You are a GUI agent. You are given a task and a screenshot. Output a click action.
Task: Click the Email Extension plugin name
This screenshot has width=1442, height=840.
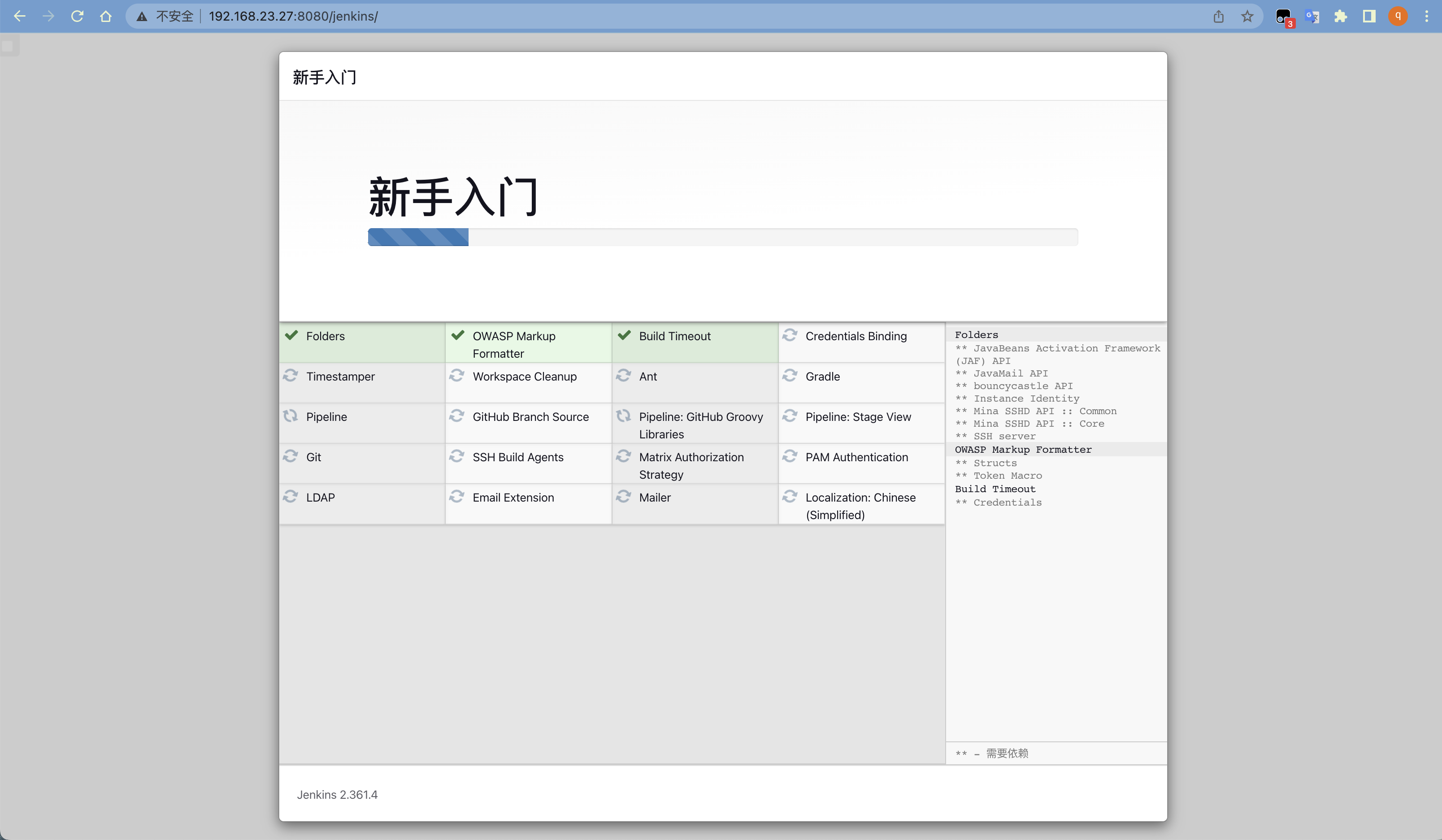click(513, 497)
